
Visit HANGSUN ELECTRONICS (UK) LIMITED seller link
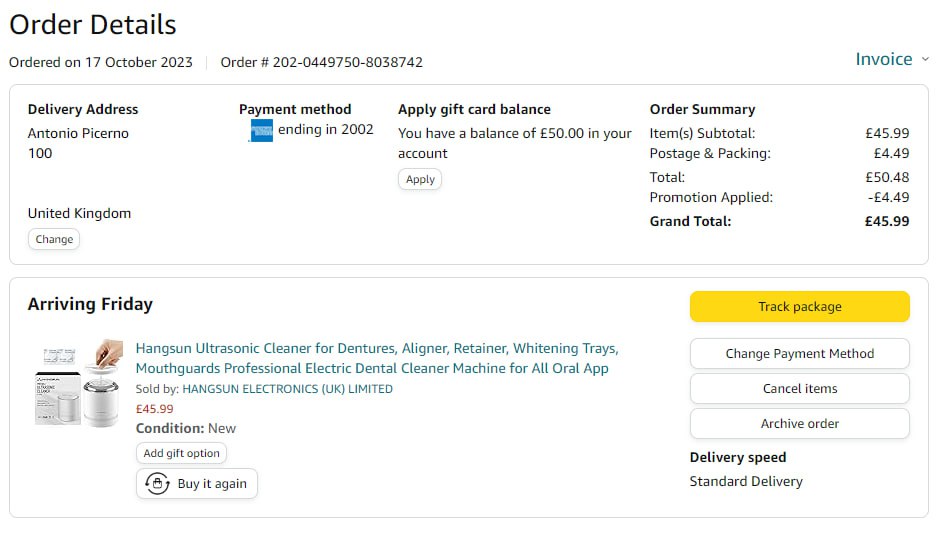(287, 389)
